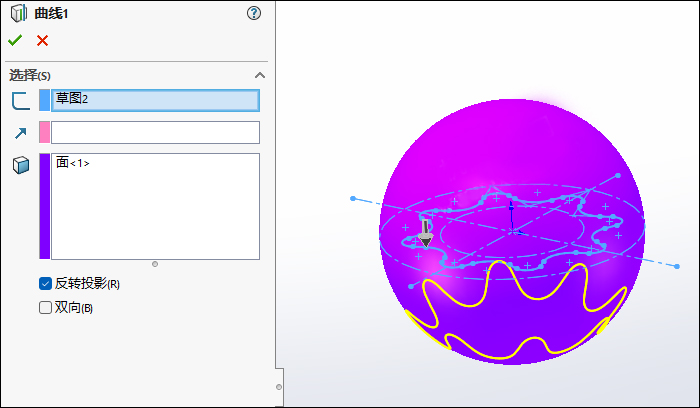Enable the 双向 checkbox
The width and height of the screenshot is (700, 408).
(x=45, y=308)
